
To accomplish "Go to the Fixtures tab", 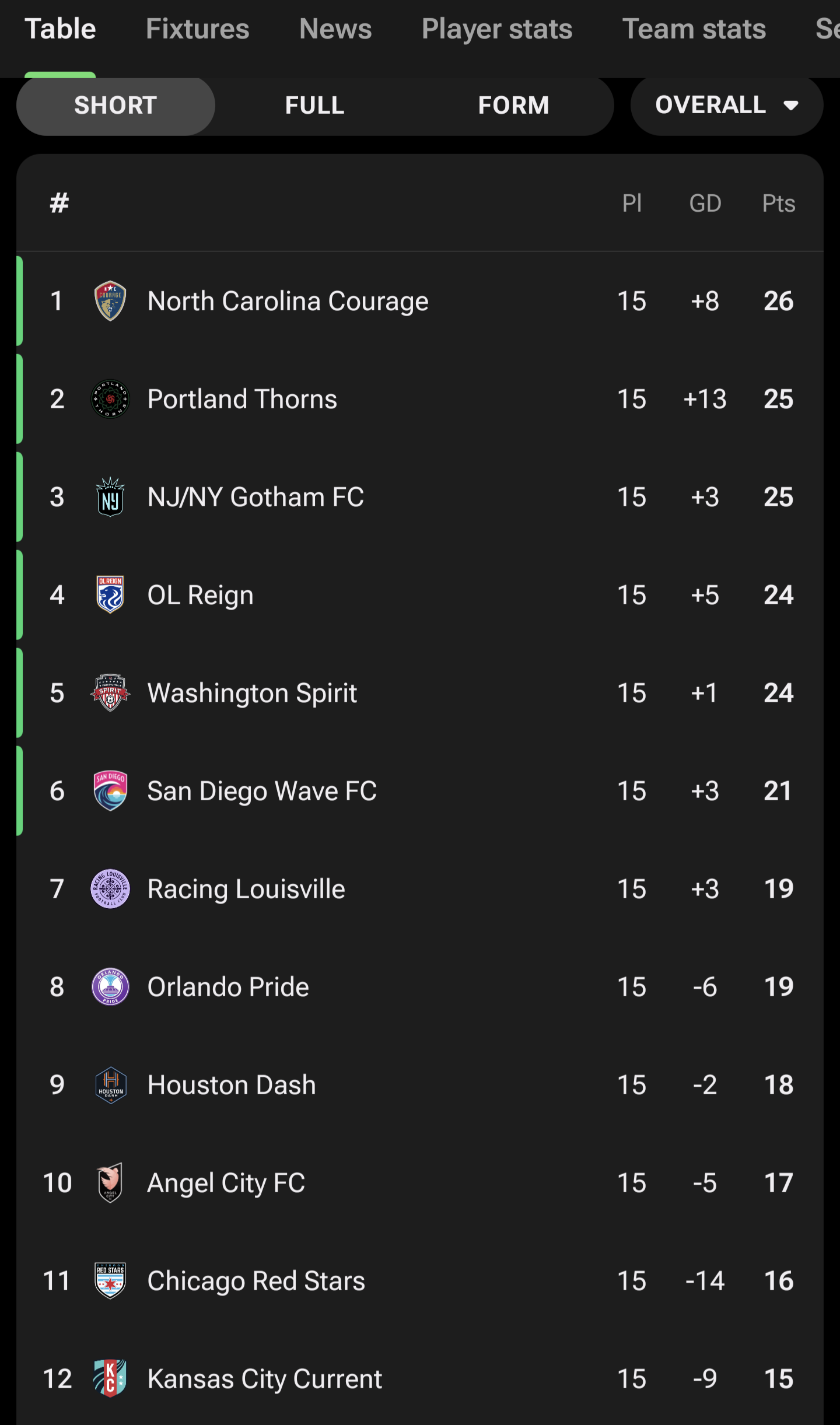I will pyautogui.click(x=198, y=29).
